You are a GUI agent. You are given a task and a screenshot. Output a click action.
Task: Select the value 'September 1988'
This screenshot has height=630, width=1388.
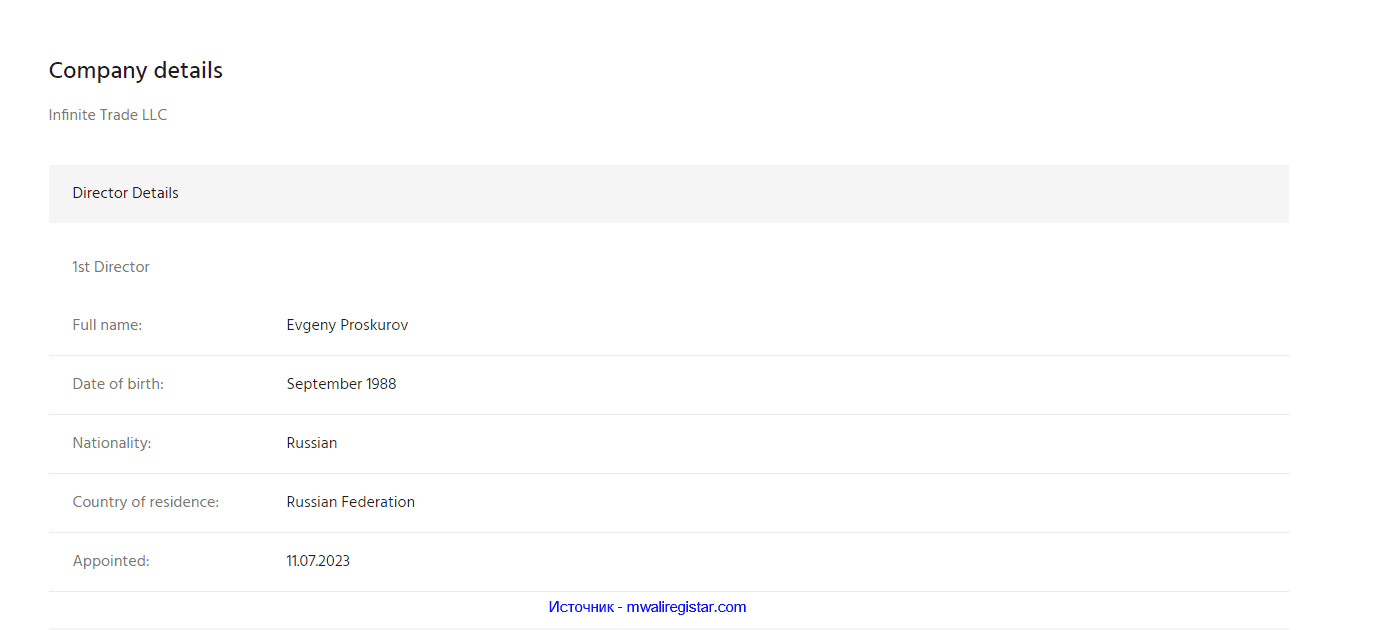(341, 385)
